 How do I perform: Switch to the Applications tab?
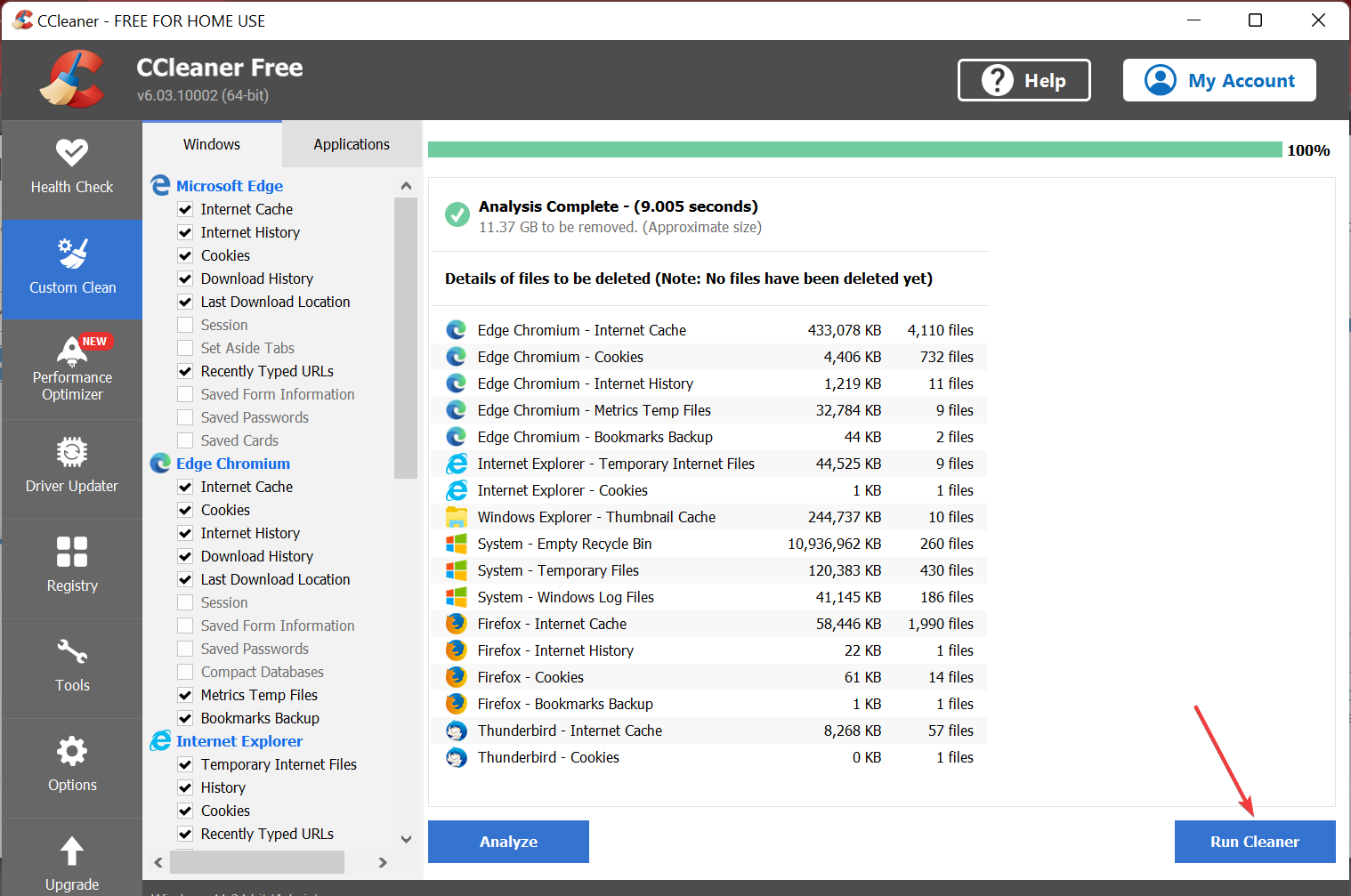pyautogui.click(x=352, y=144)
